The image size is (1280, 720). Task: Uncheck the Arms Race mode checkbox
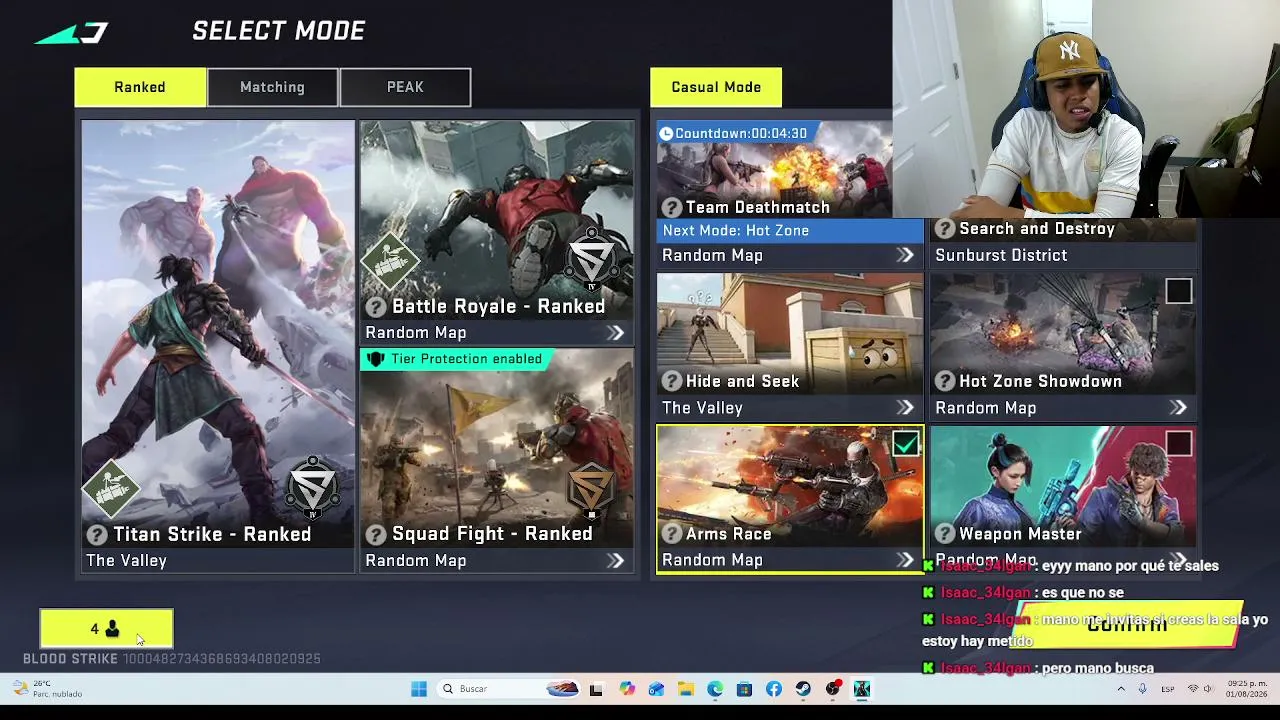tap(905, 444)
